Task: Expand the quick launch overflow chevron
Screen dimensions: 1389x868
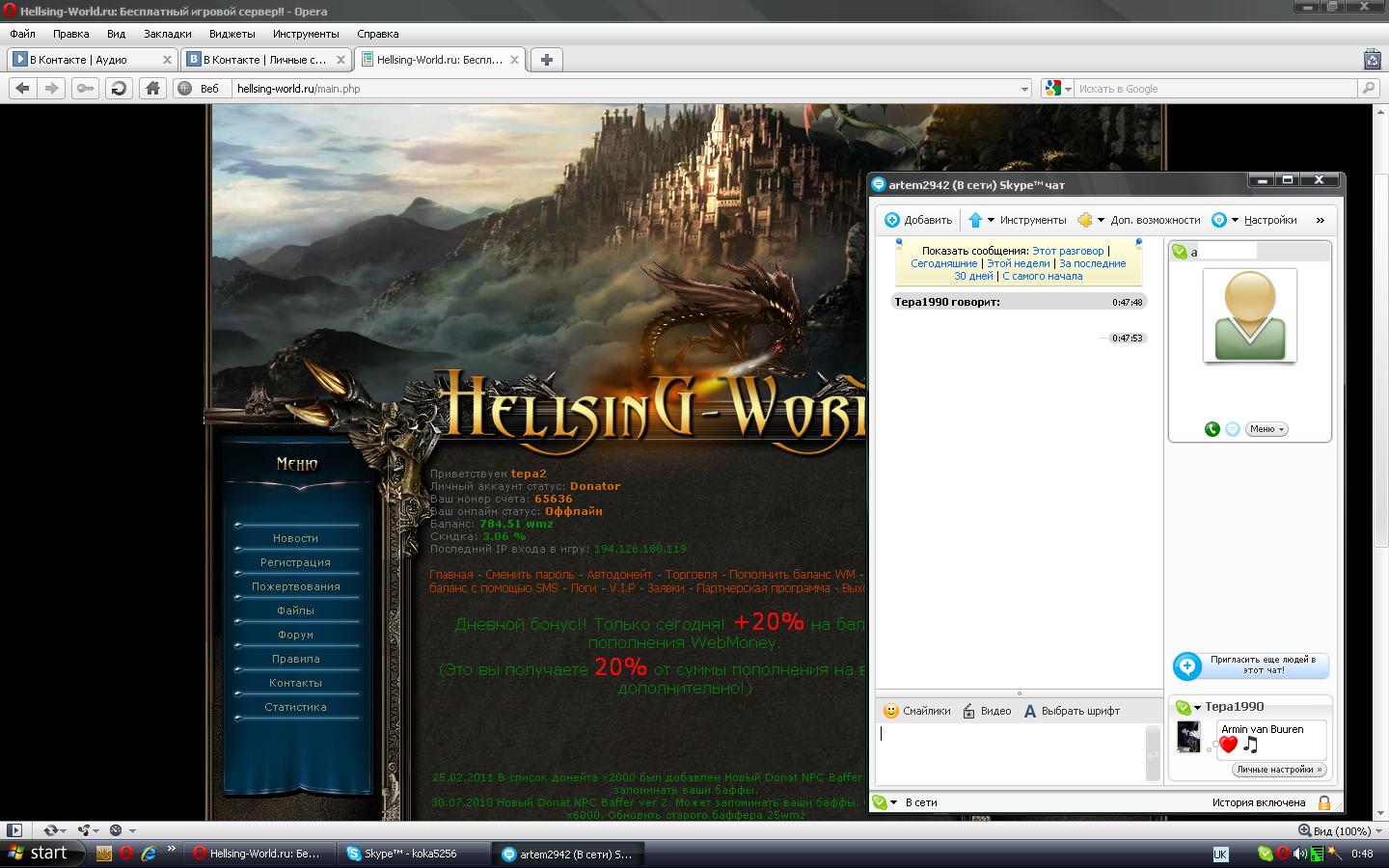Action: click(x=173, y=850)
